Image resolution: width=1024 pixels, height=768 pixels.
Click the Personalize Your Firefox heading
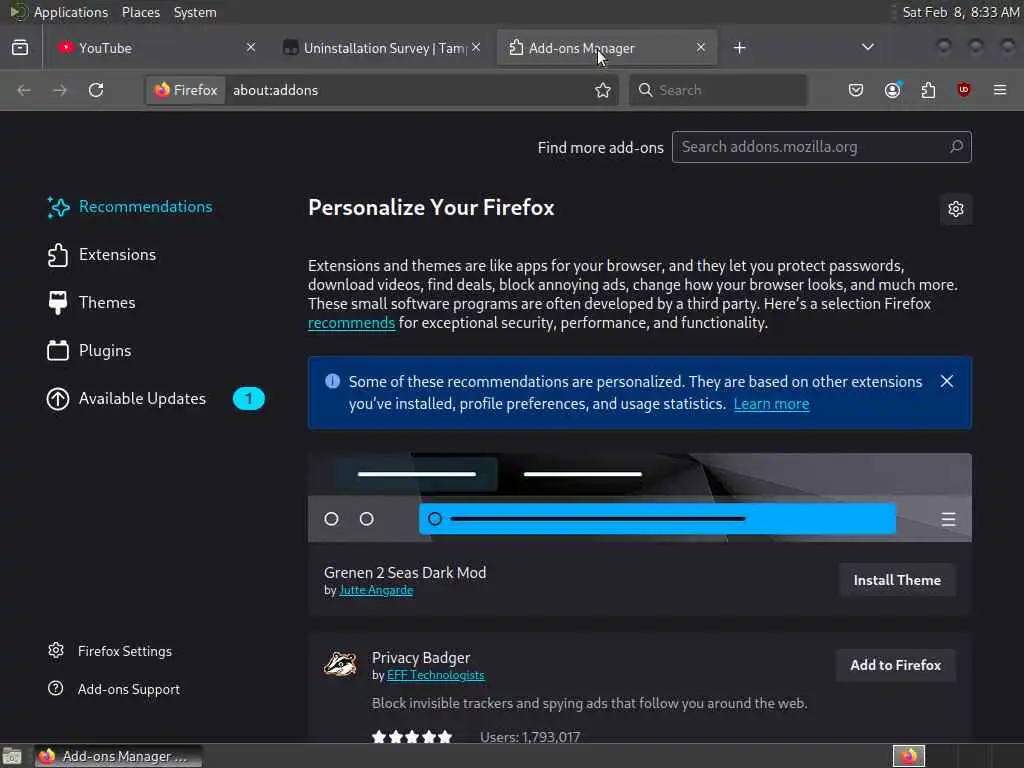431,208
